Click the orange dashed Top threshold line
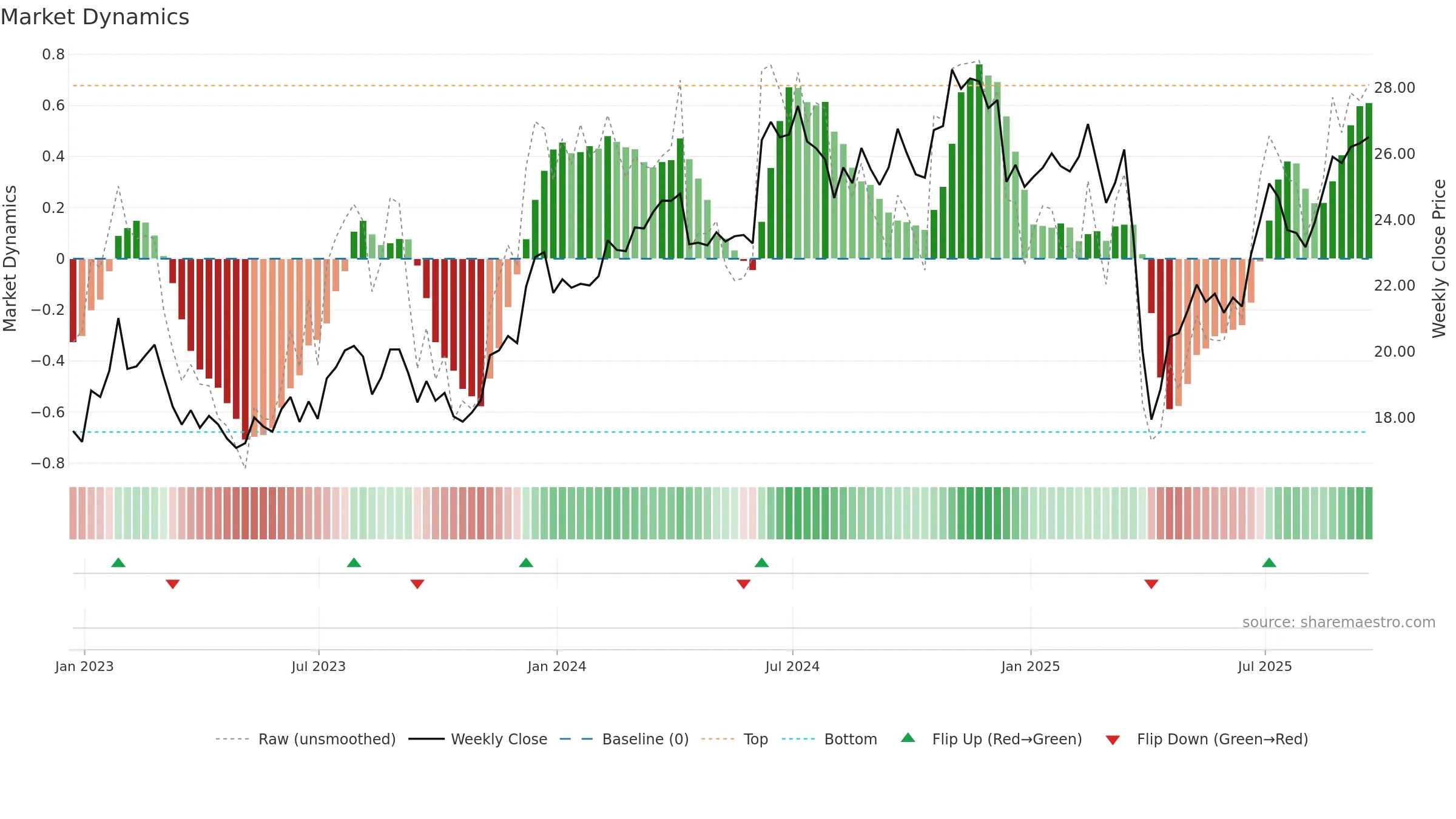Screen dimensions: 1456x819 pos(721,86)
